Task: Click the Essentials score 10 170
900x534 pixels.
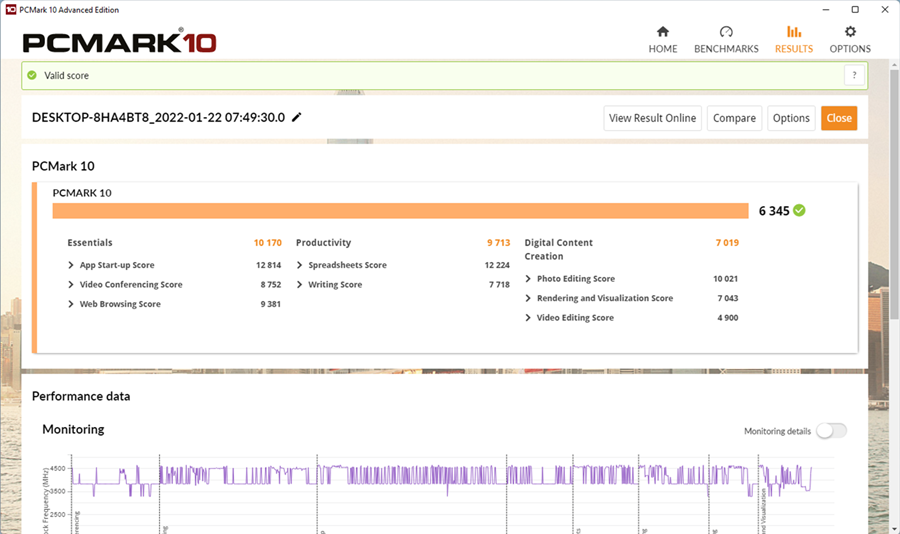Action: pyautogui.click(x=267, y=243)
